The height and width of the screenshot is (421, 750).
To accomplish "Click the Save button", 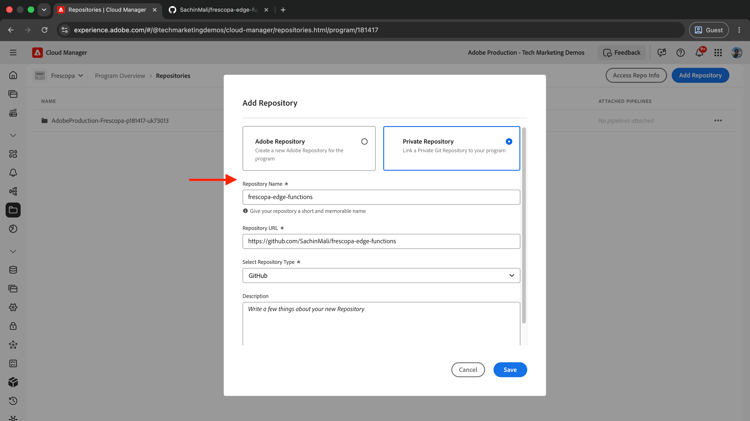I will (510, 370).
